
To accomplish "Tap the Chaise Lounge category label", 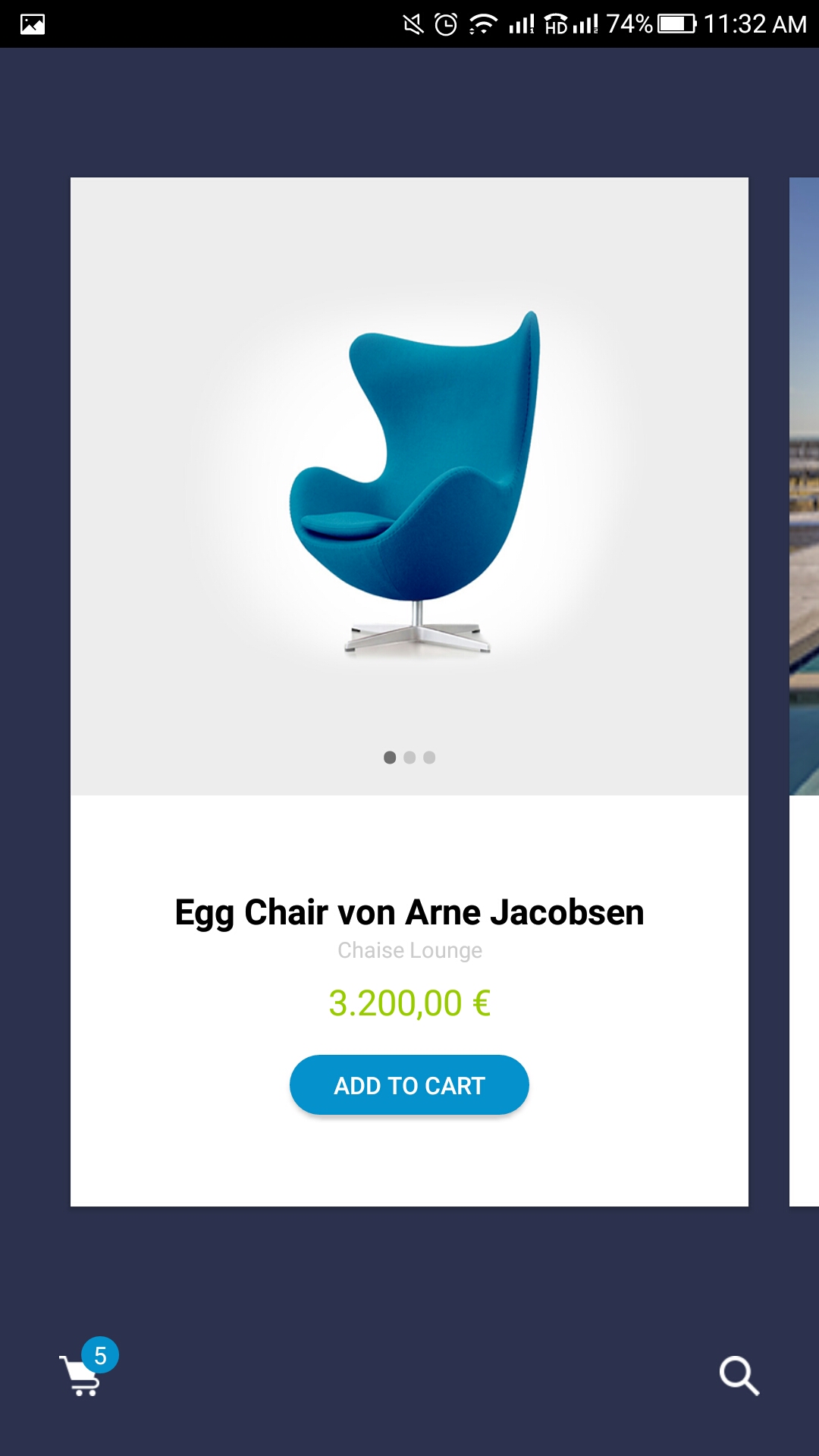I will pyautogui.click(x=409, y=950).
